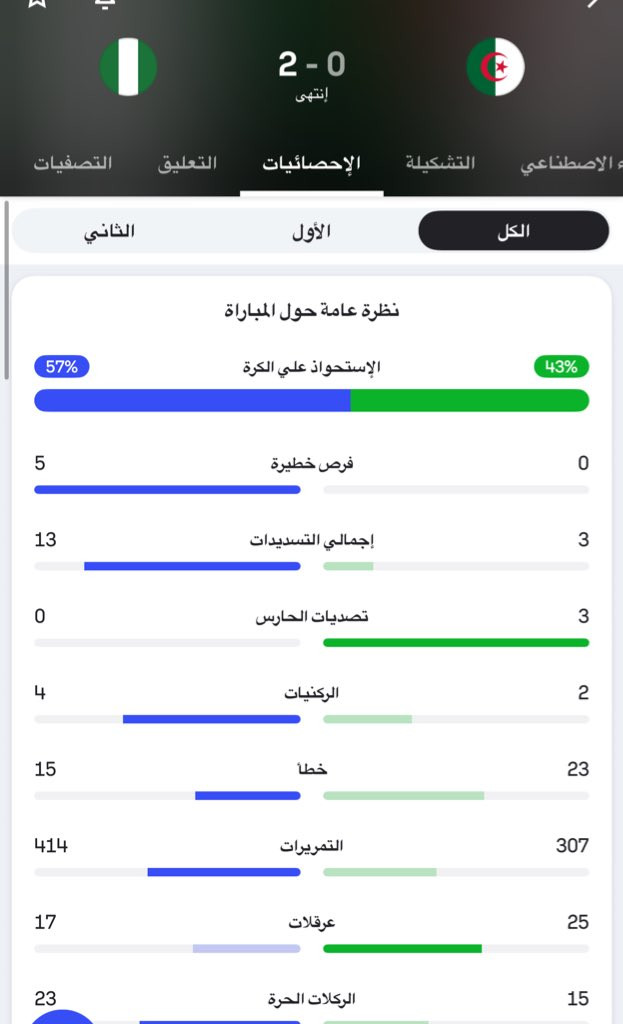Tap the blue floating circle button
Screen dimensions: 623x1024
(x=62, y=1014)
